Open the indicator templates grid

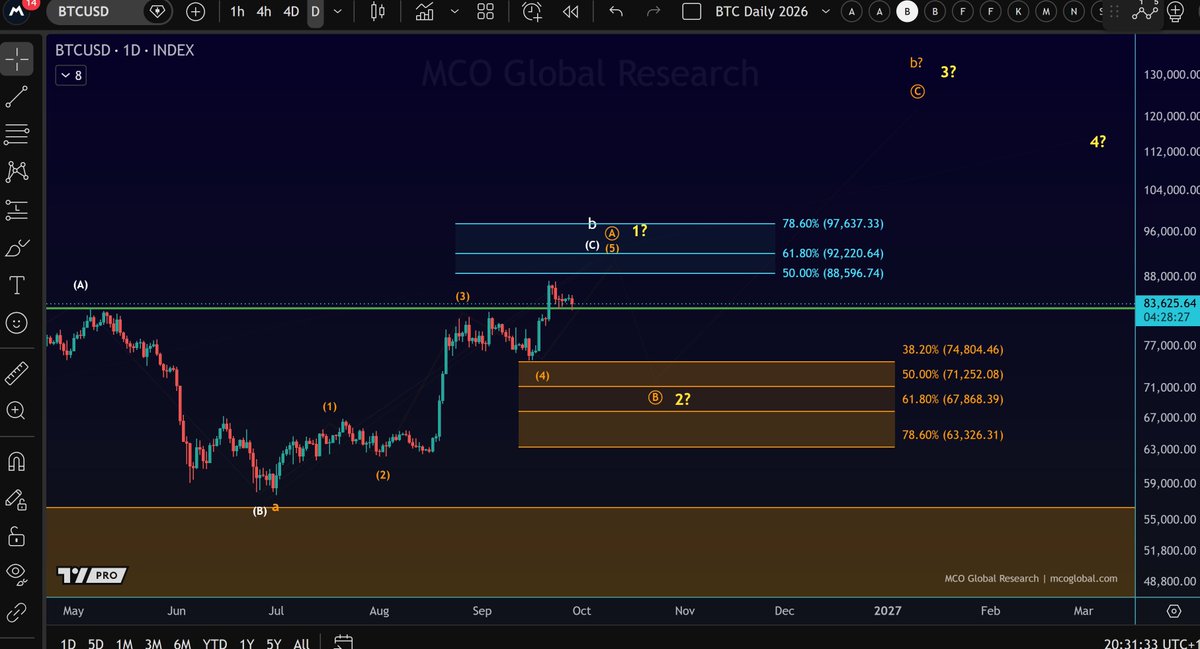[486, 12]
